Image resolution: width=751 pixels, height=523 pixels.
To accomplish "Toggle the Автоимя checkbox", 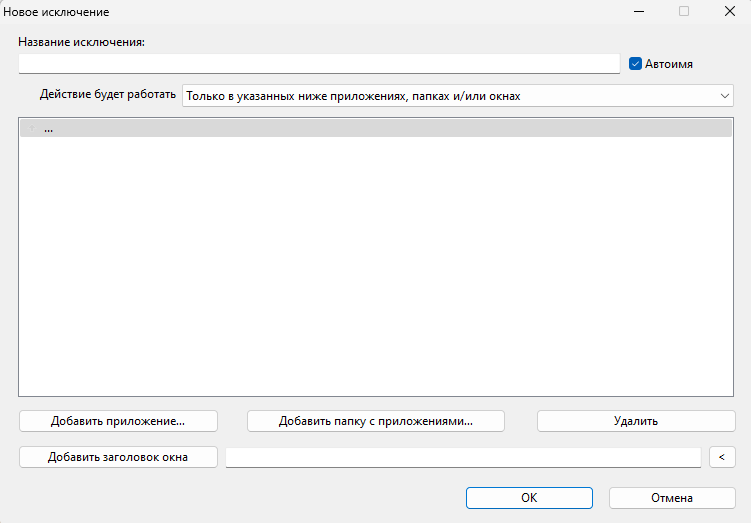I will click(x=635, y=63).
